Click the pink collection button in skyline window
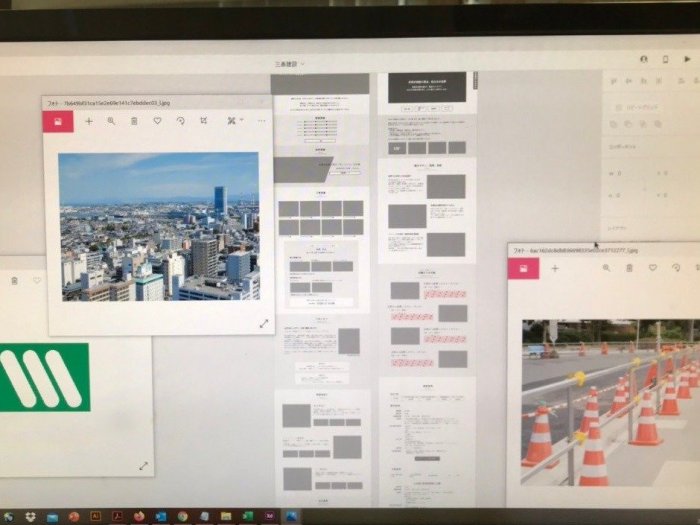Image resolution: width=700 pixels, height=525 pixels. click(58, 121)
